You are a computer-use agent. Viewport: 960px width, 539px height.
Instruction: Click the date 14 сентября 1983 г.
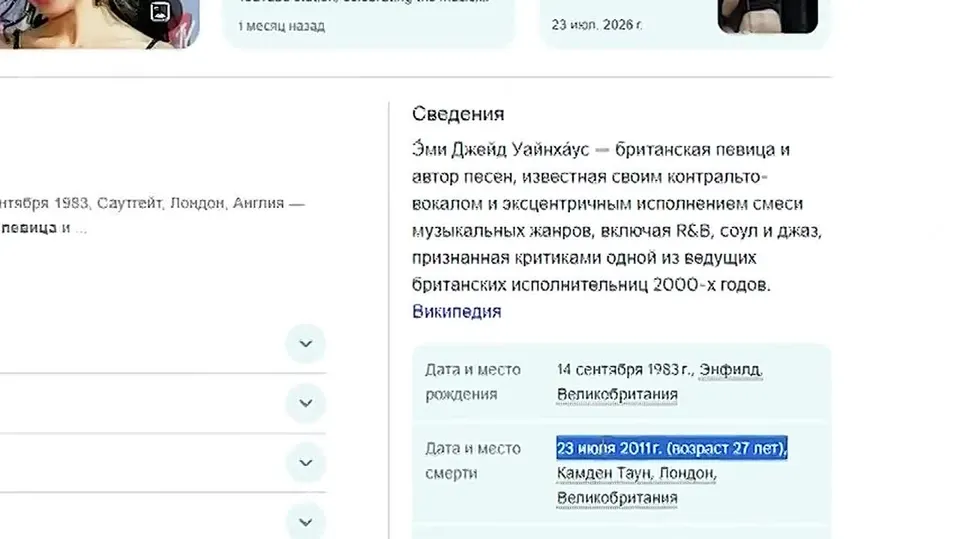click(x=624, y=369)
